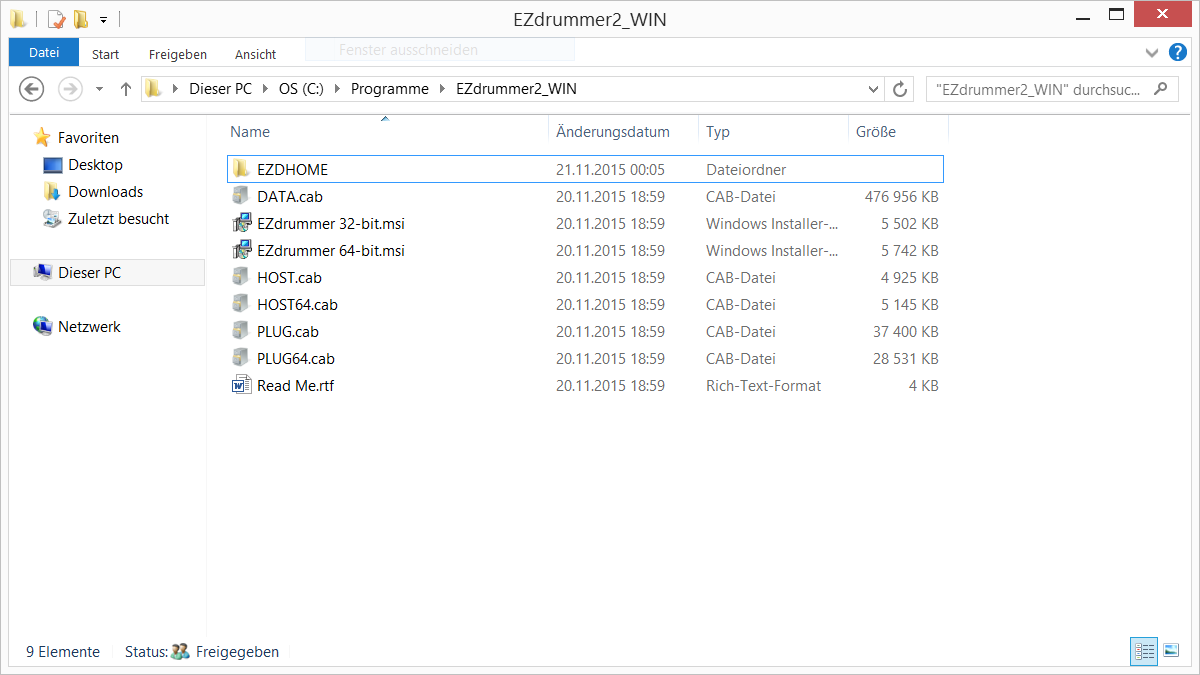This screenshot has height=675, width=1200.
Task: Open the address bar history dropdown
Action: (x=873, y=89)
